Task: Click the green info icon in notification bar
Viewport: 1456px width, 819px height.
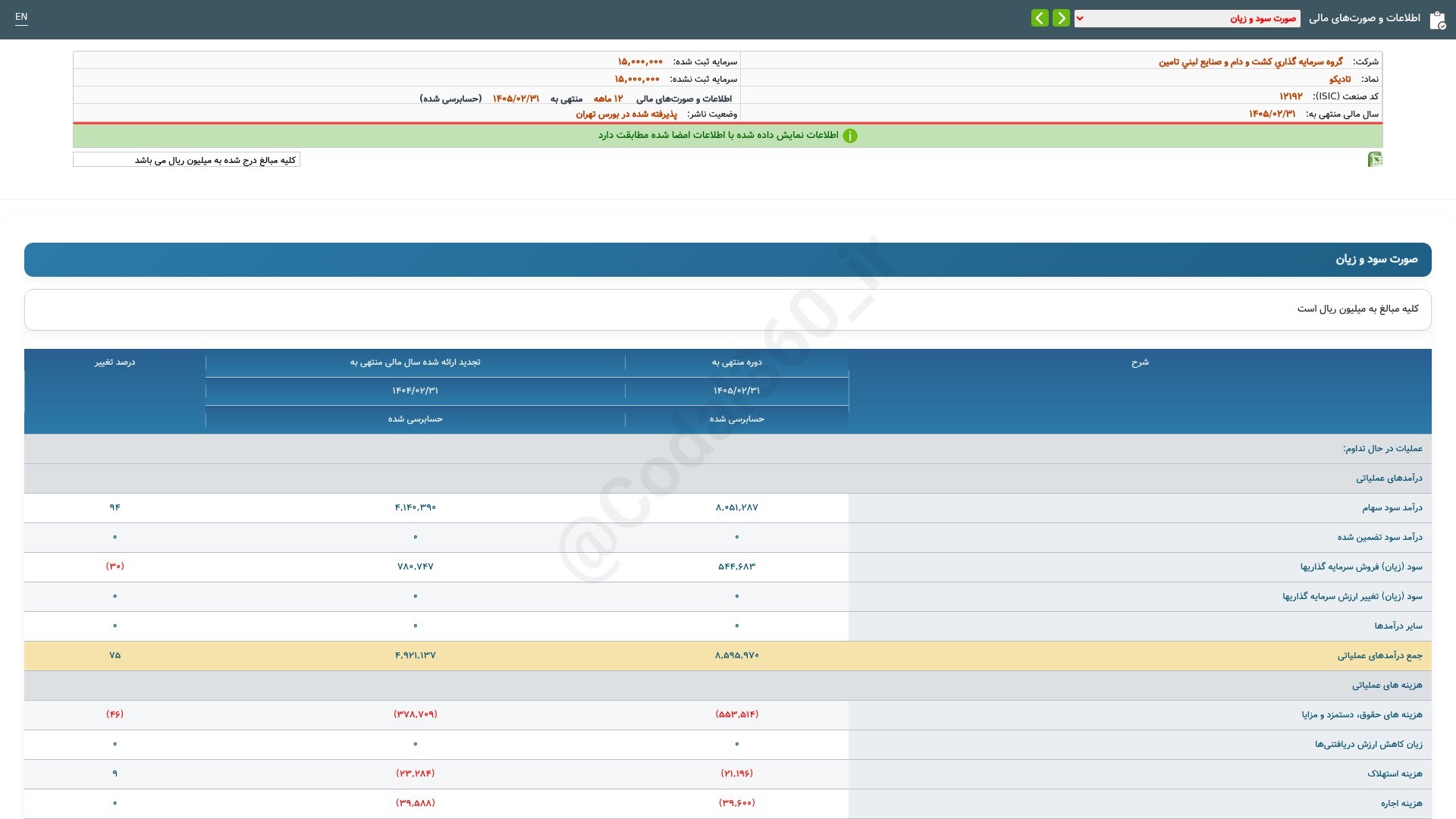Action: click(850, 136)
